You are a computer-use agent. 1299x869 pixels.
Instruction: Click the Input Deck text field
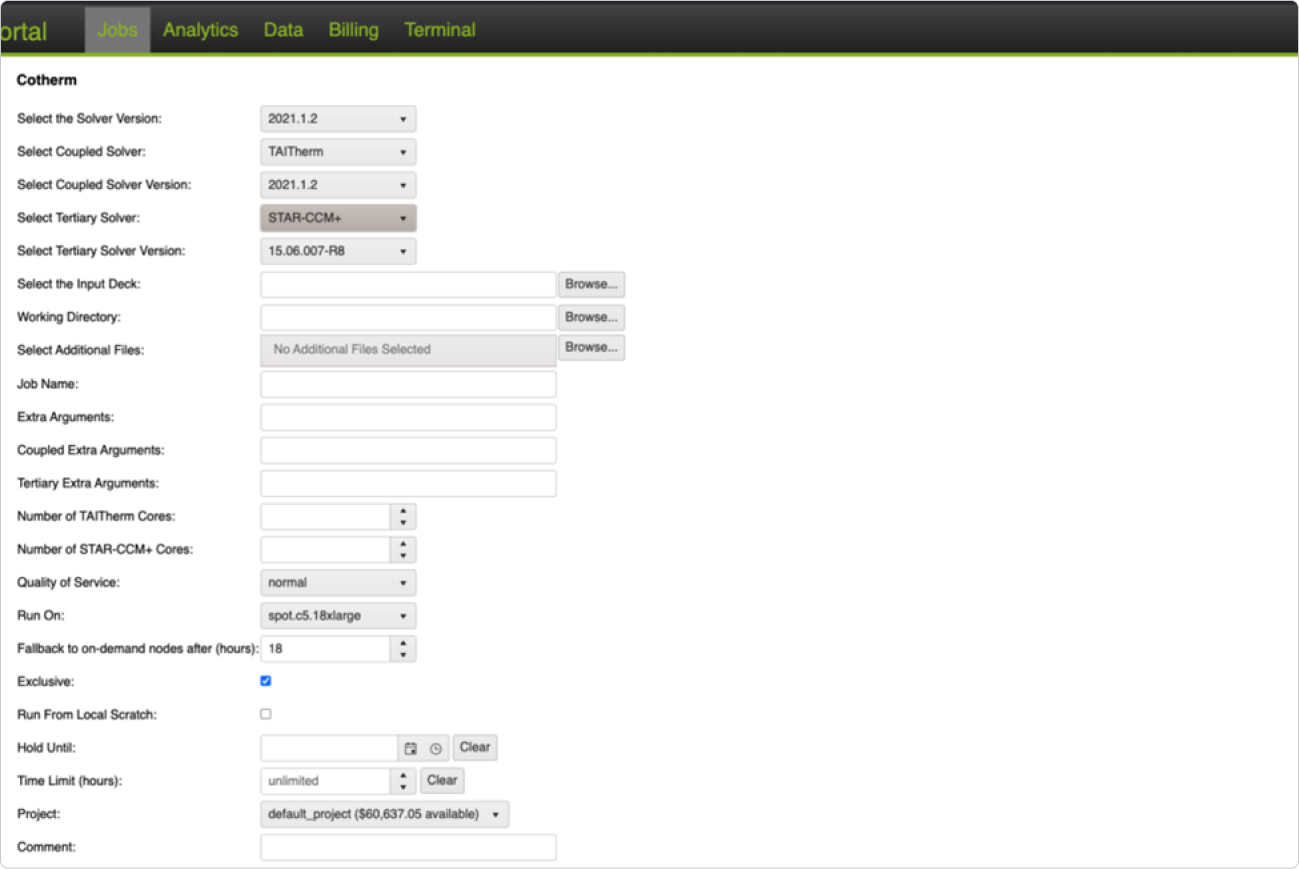(x=408, y=284)
